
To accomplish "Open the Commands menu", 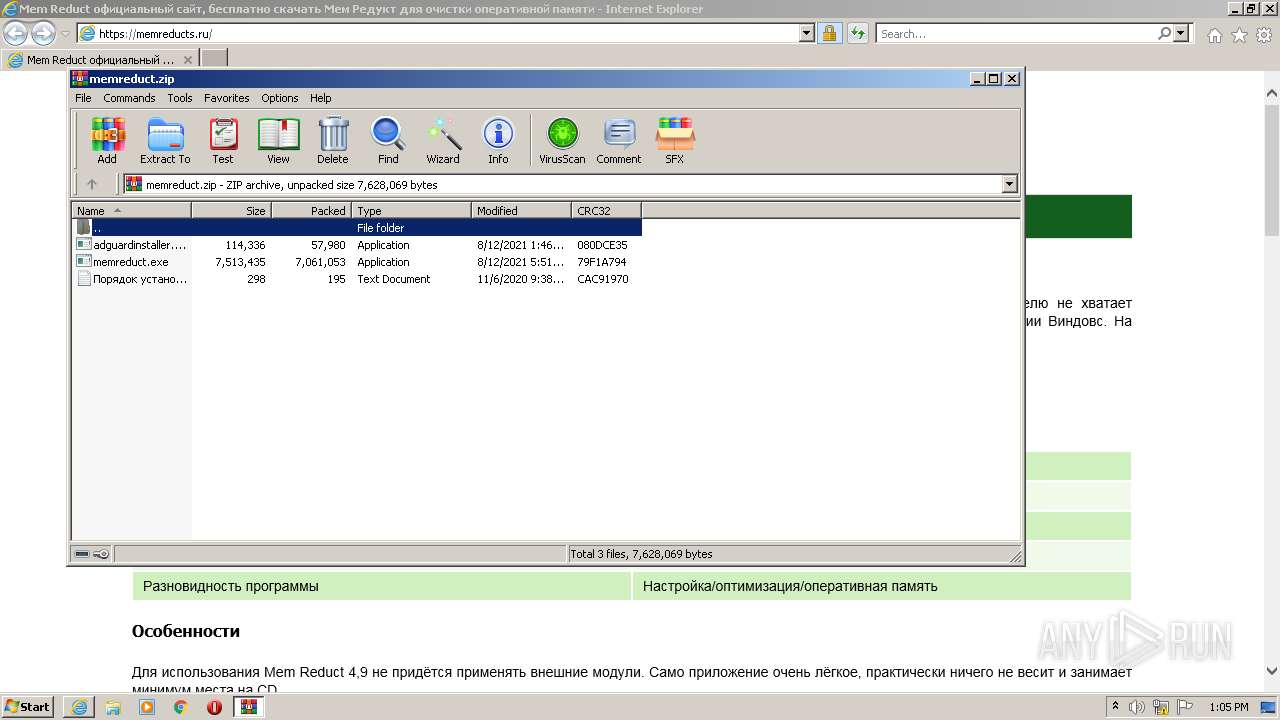I will (129, 98).
